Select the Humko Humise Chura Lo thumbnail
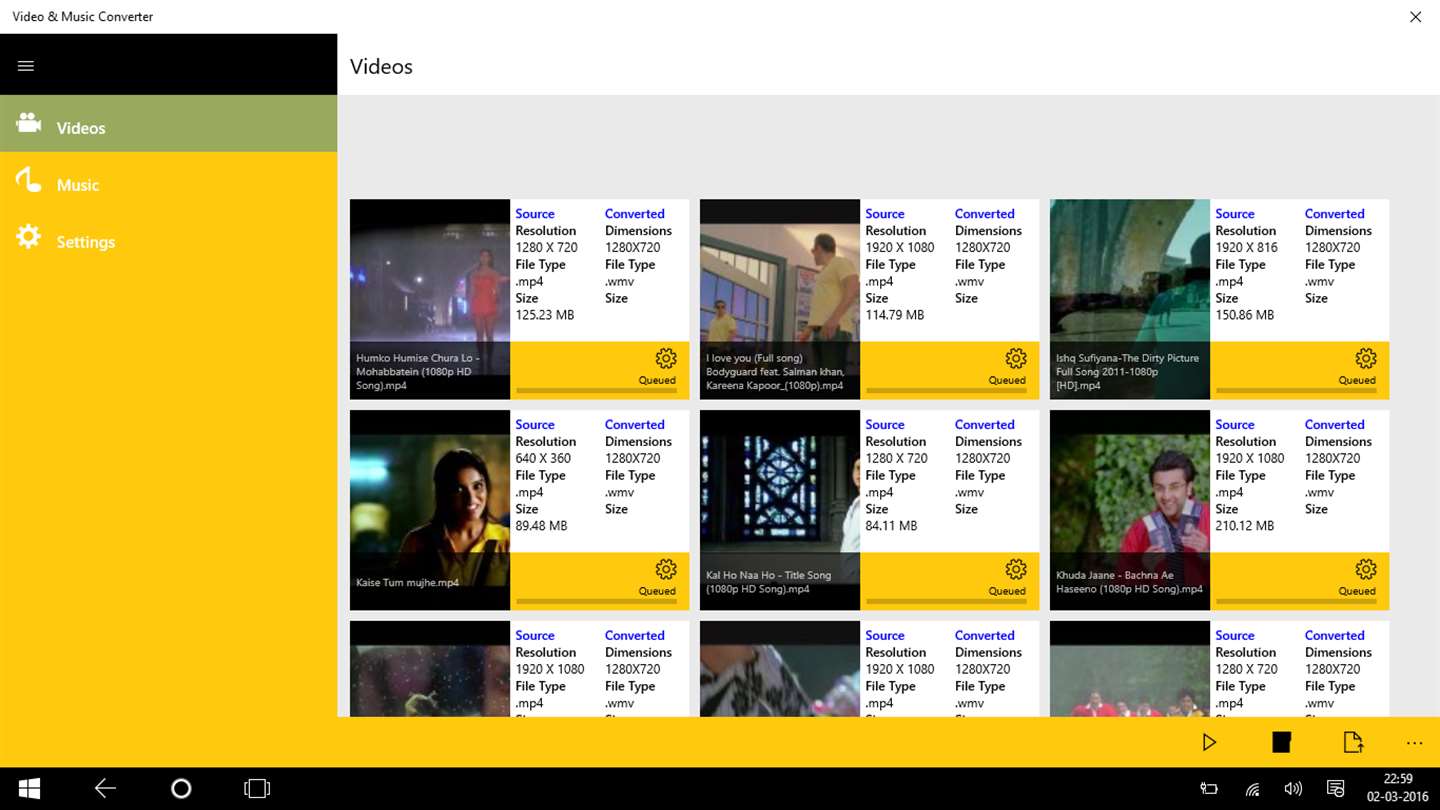Viewport: 1440px width, 810px height. (x=430, y=299)
